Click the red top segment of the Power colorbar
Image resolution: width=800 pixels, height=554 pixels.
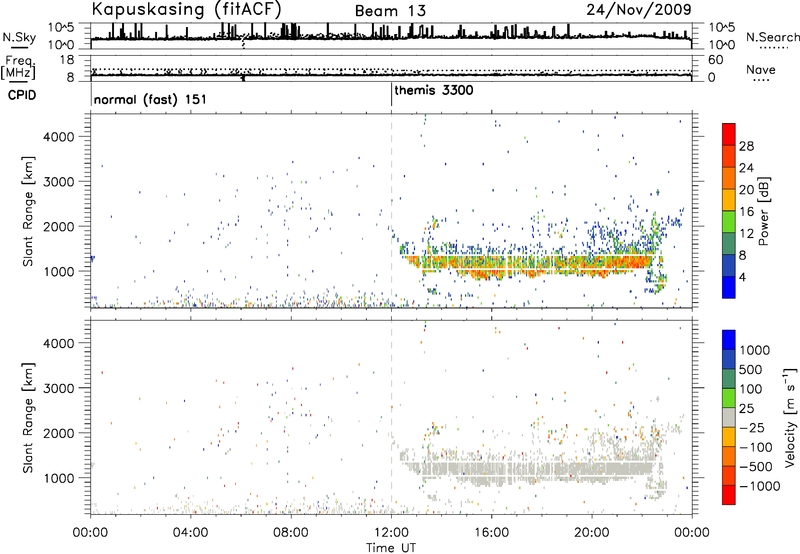[729, 134]
